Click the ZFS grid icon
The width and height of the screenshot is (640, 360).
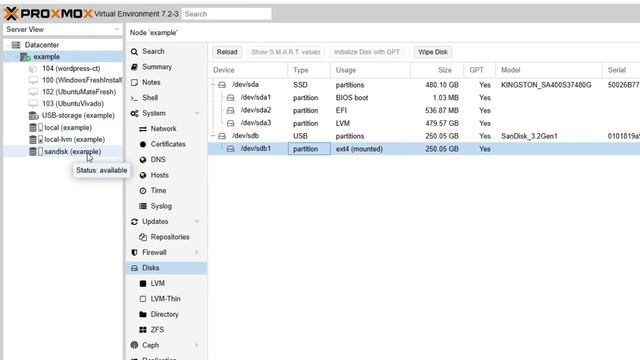pyautogui.click(x=143, y=330)
